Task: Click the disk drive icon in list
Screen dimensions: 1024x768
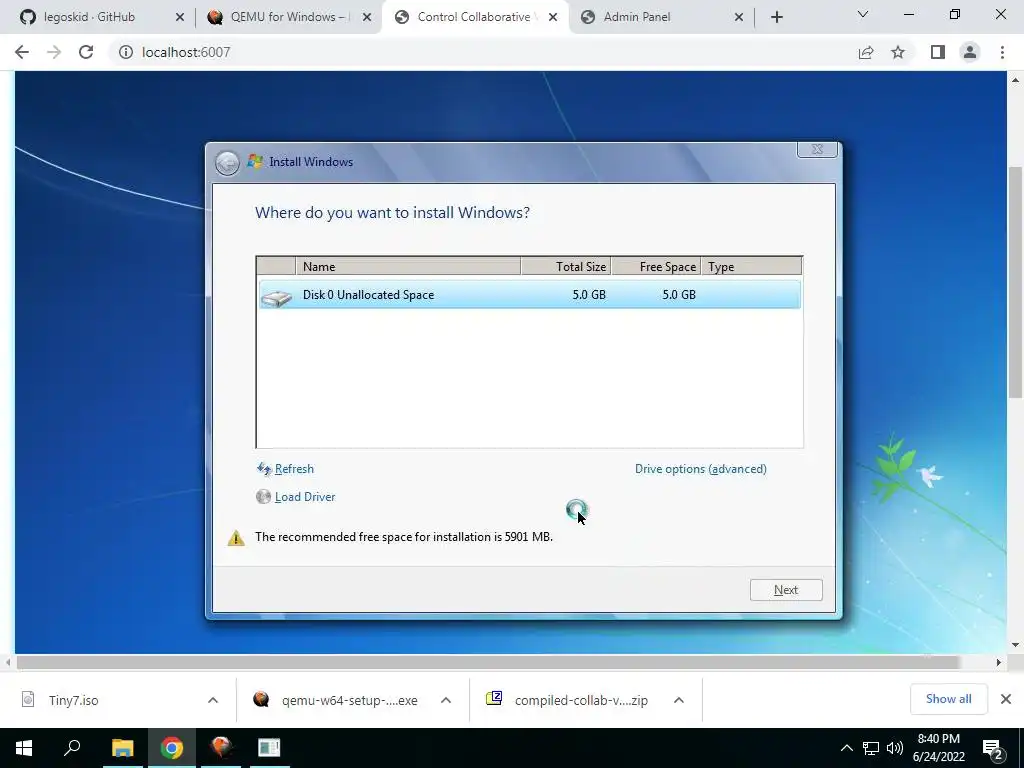Action: (x=276, y=298)
